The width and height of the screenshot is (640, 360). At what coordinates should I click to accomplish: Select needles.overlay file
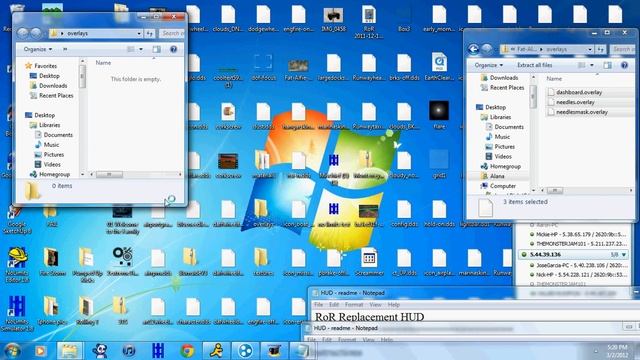pyautogui.click(x=575, y=102)
